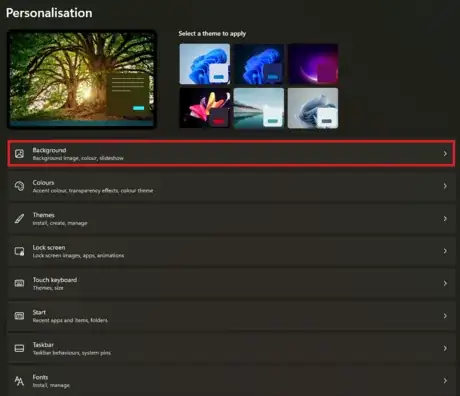Open Start recent apps and folders entry
Screen dimensions: 460x396
pyautogui.click(x=232, y=316)
